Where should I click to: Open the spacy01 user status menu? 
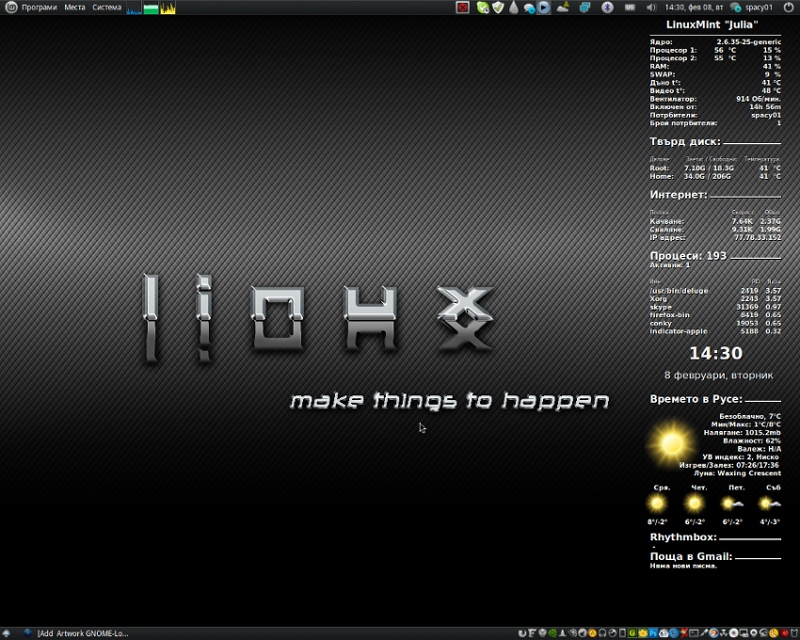coord(751,7)
